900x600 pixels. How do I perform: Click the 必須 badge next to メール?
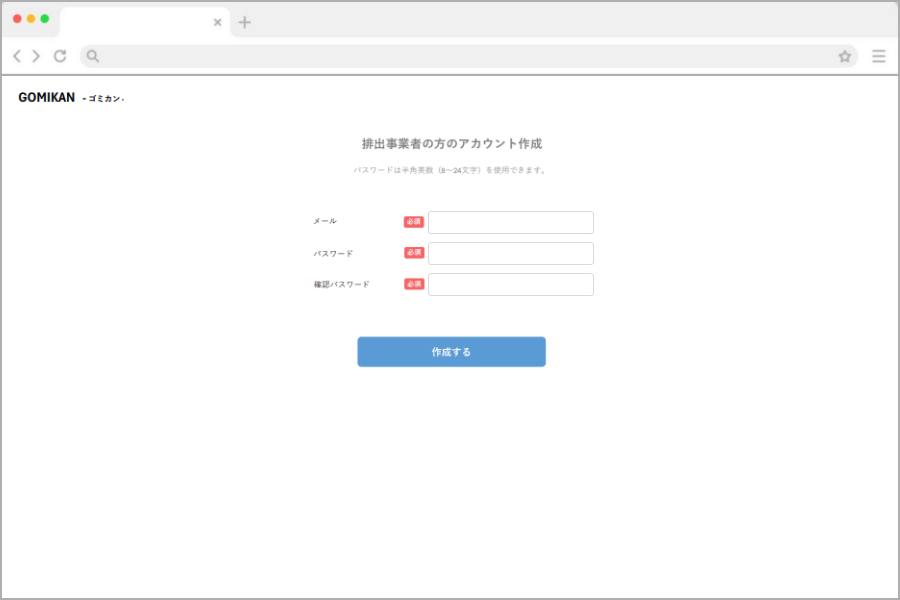coord(414,221)
